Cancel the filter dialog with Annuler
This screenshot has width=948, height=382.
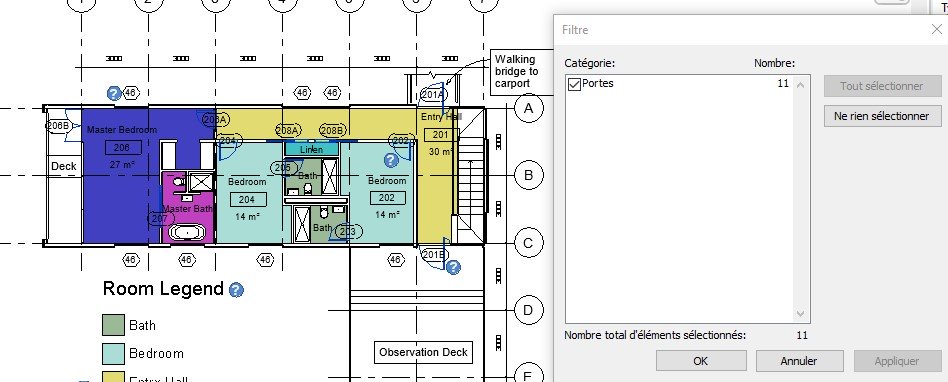[799, 361]
